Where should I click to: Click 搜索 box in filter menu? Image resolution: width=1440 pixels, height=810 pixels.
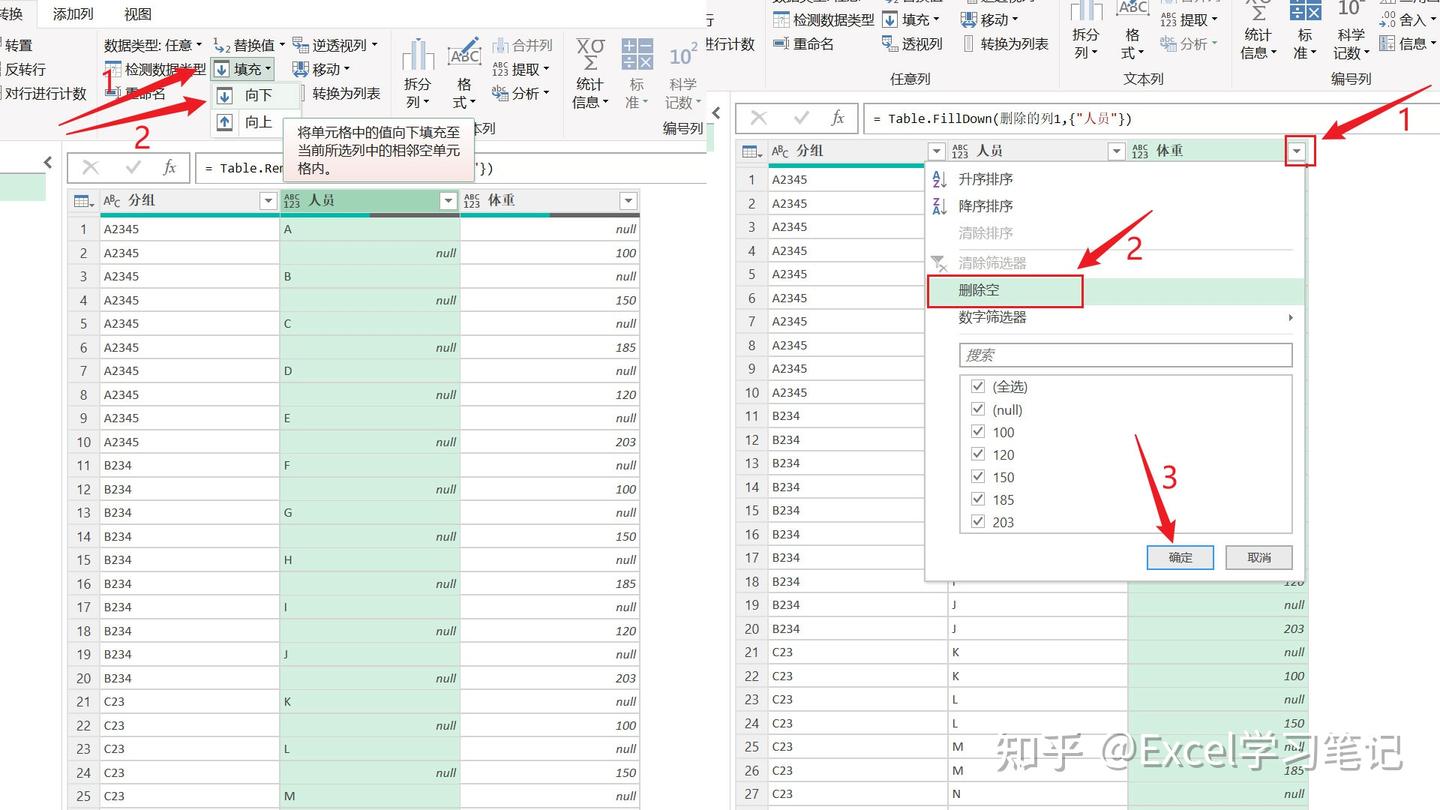[x=1126, y=355]
